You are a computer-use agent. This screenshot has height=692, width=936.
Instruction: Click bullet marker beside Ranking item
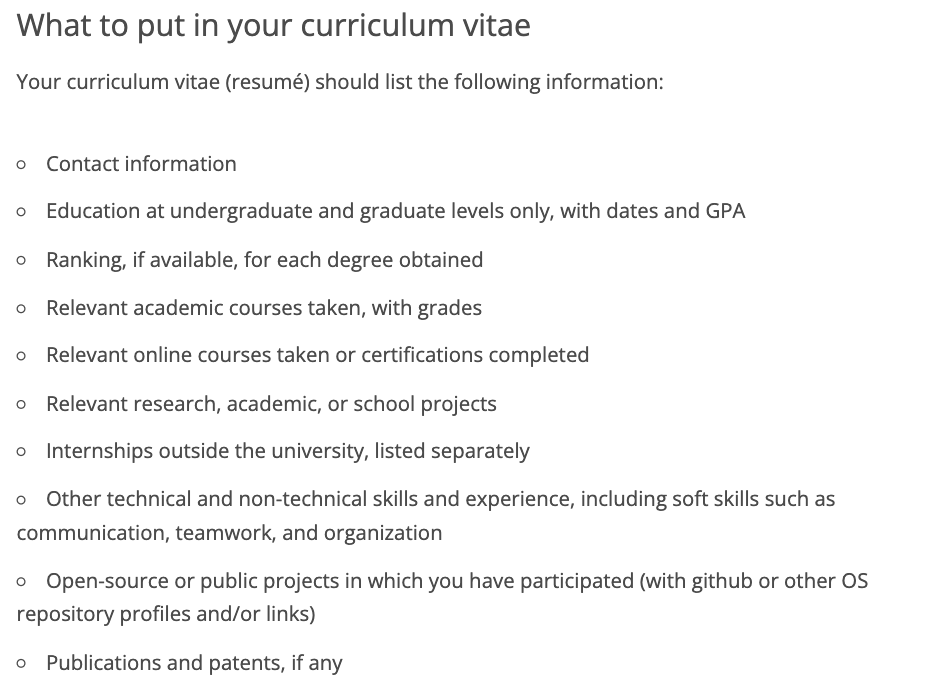(x=21, y=261)
